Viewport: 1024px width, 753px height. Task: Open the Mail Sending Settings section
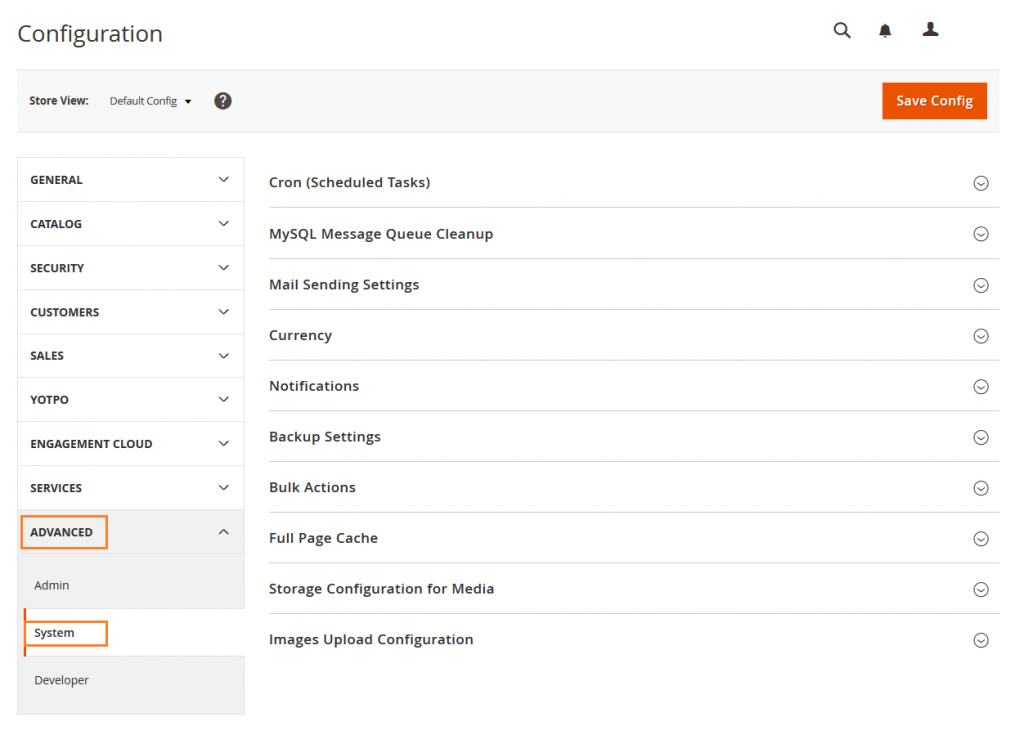(981, 285)
